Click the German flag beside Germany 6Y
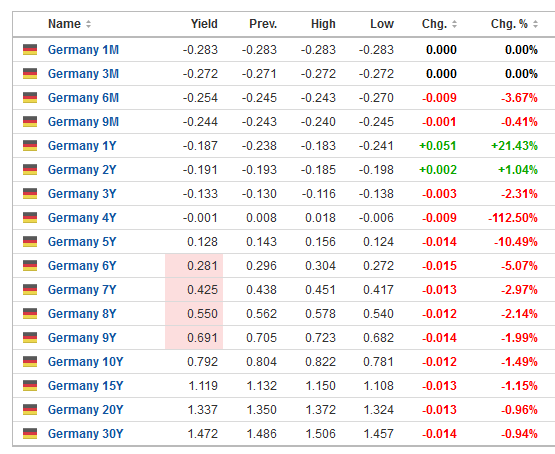 [x=30, y=266]
